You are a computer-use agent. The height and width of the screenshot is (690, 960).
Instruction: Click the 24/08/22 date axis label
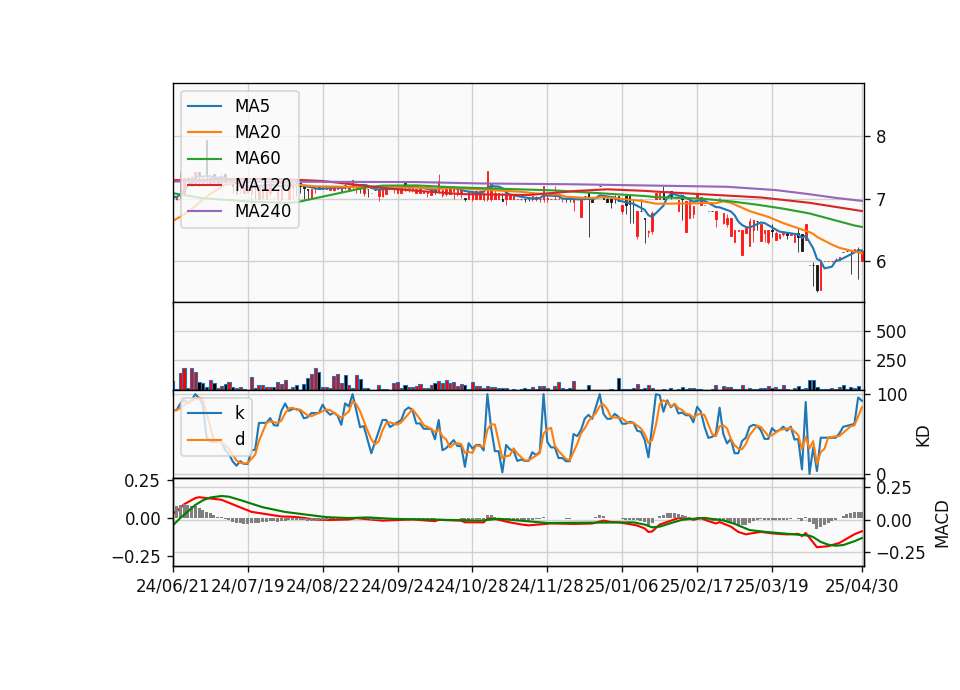[323, 586]
